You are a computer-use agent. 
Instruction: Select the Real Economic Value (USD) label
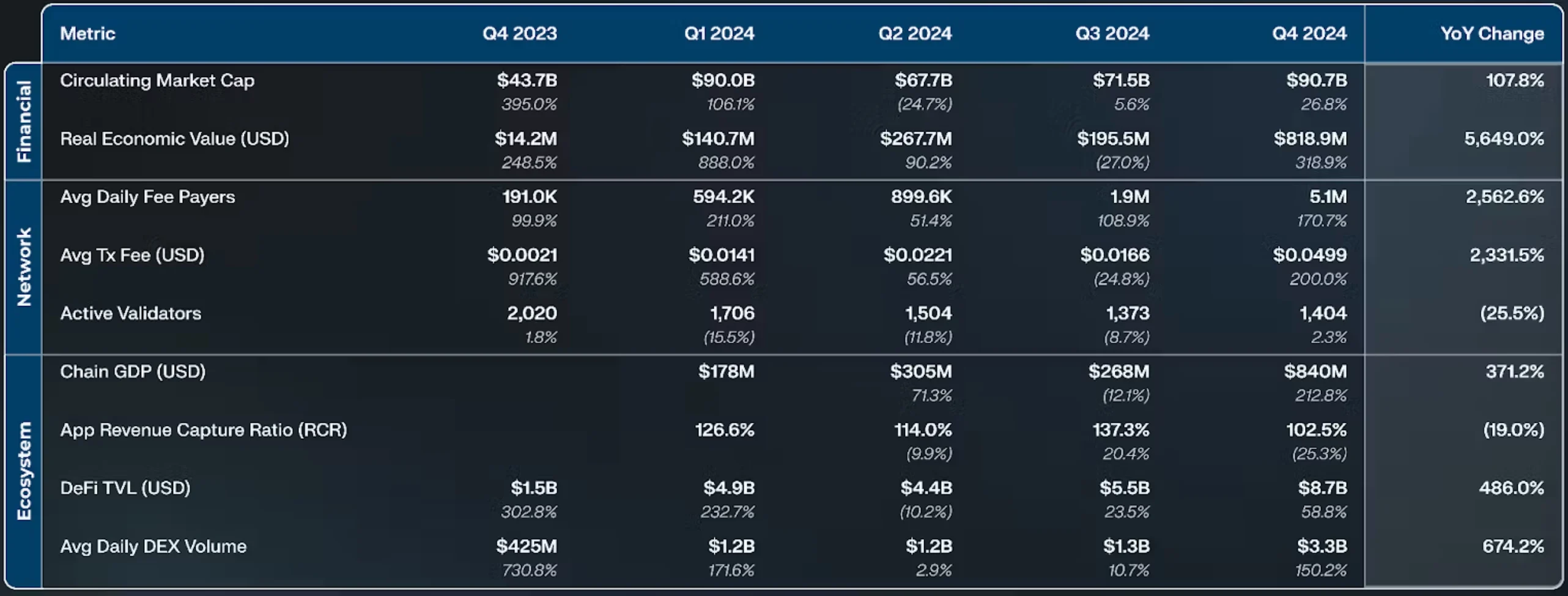pos(174,139)
